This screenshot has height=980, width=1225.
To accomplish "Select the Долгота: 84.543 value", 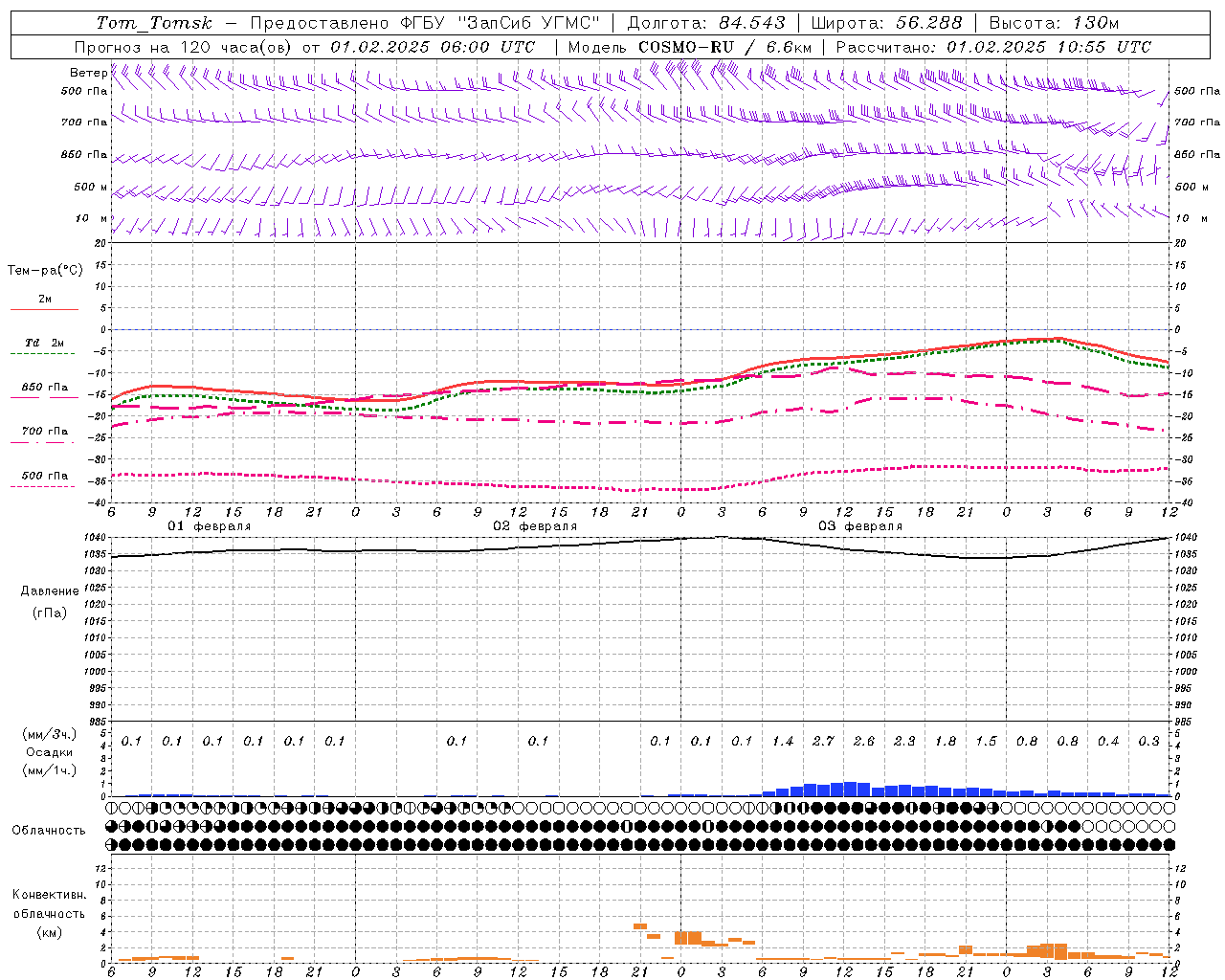I will [706, 23].
